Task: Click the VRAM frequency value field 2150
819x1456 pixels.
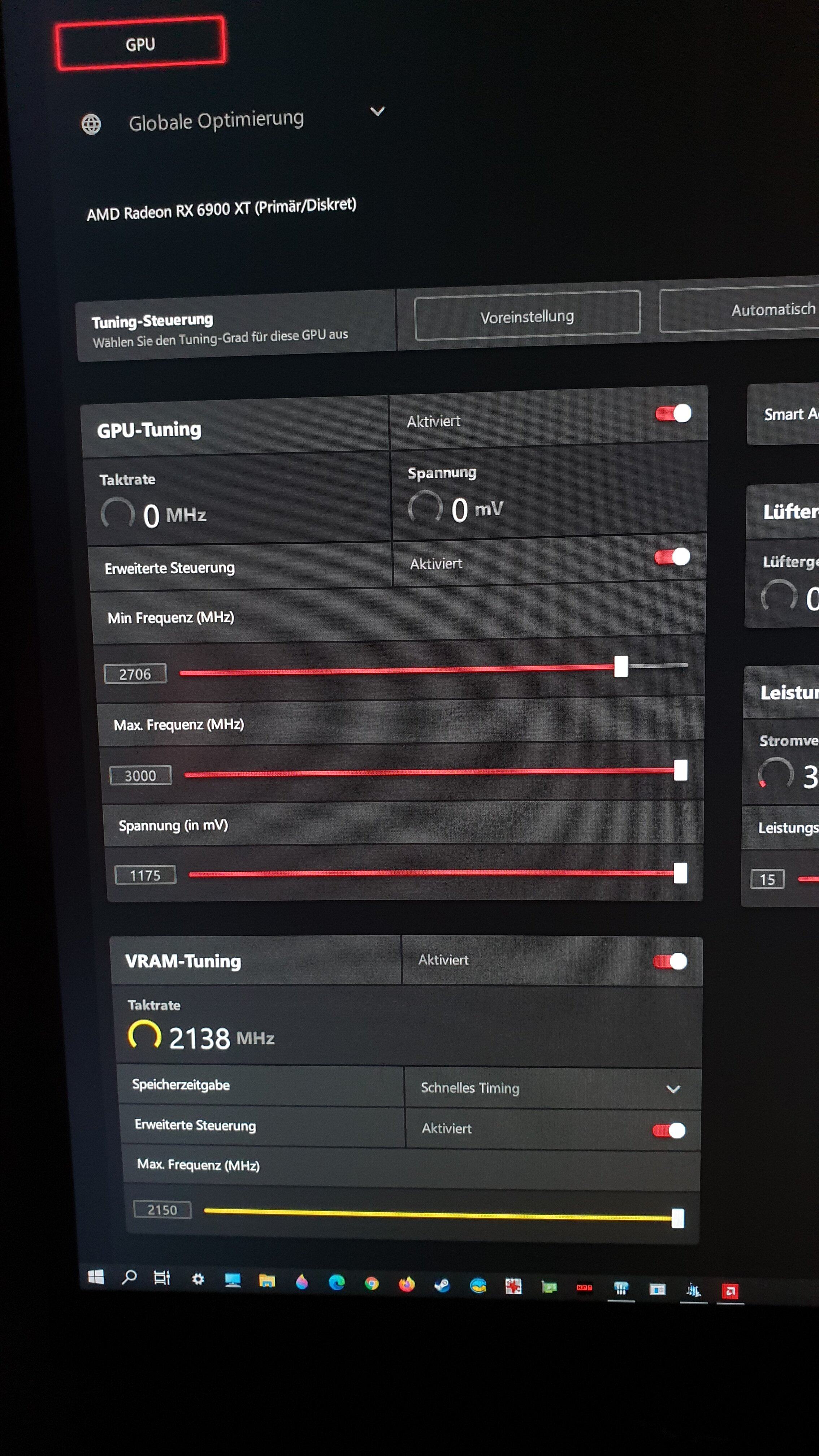Action: (162, 1210)
